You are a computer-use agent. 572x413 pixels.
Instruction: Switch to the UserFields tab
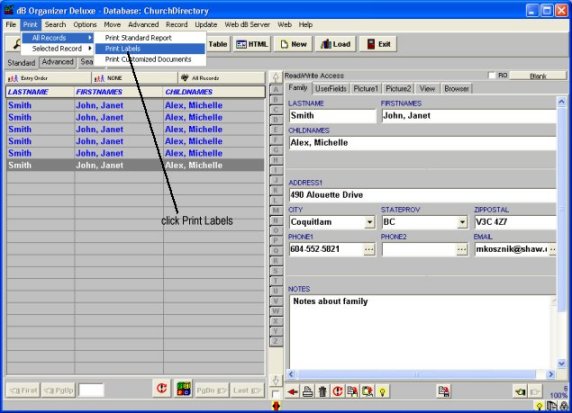(331, 89)
